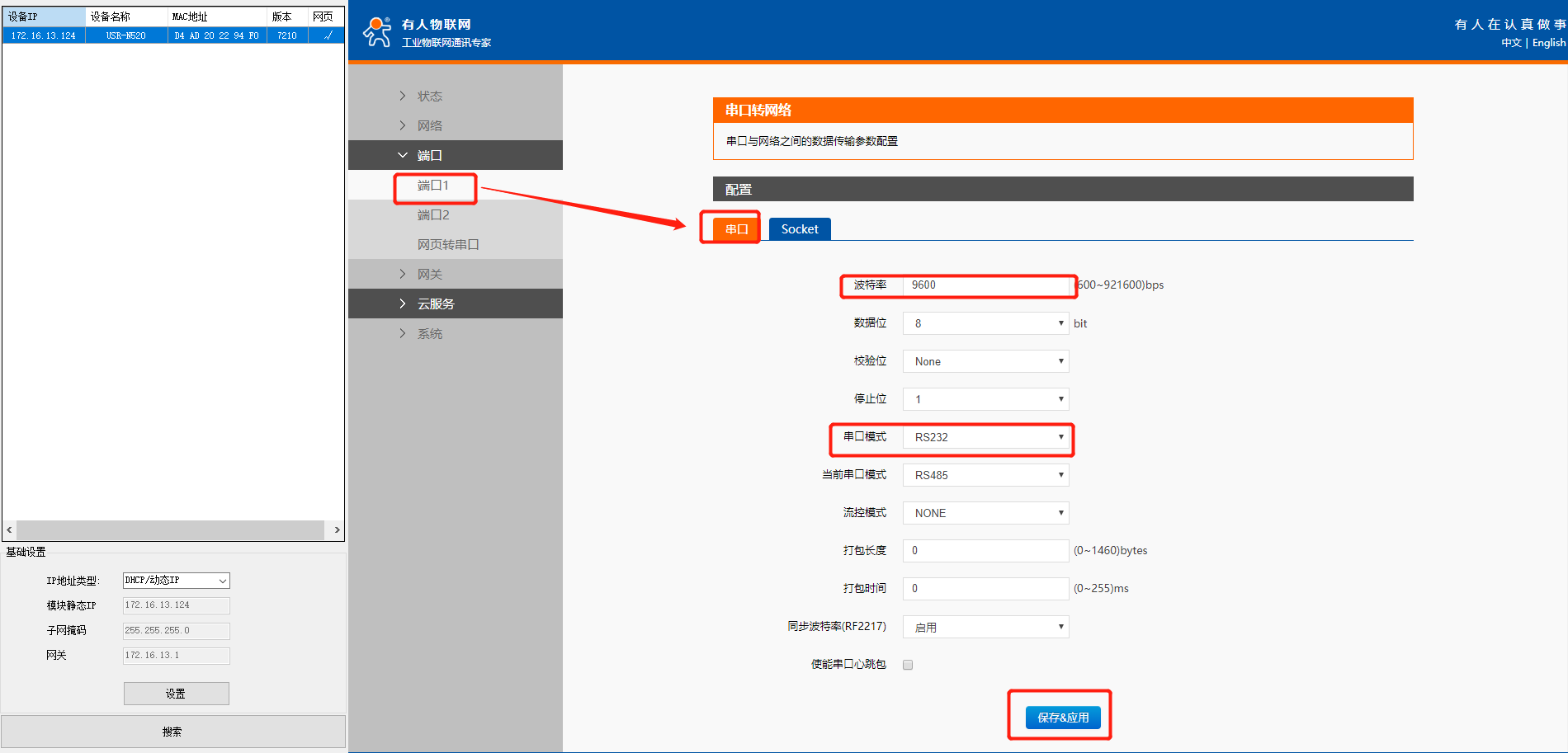
Task: Select 端口1 in the sidebar
Action: click(x=433, y=186)
